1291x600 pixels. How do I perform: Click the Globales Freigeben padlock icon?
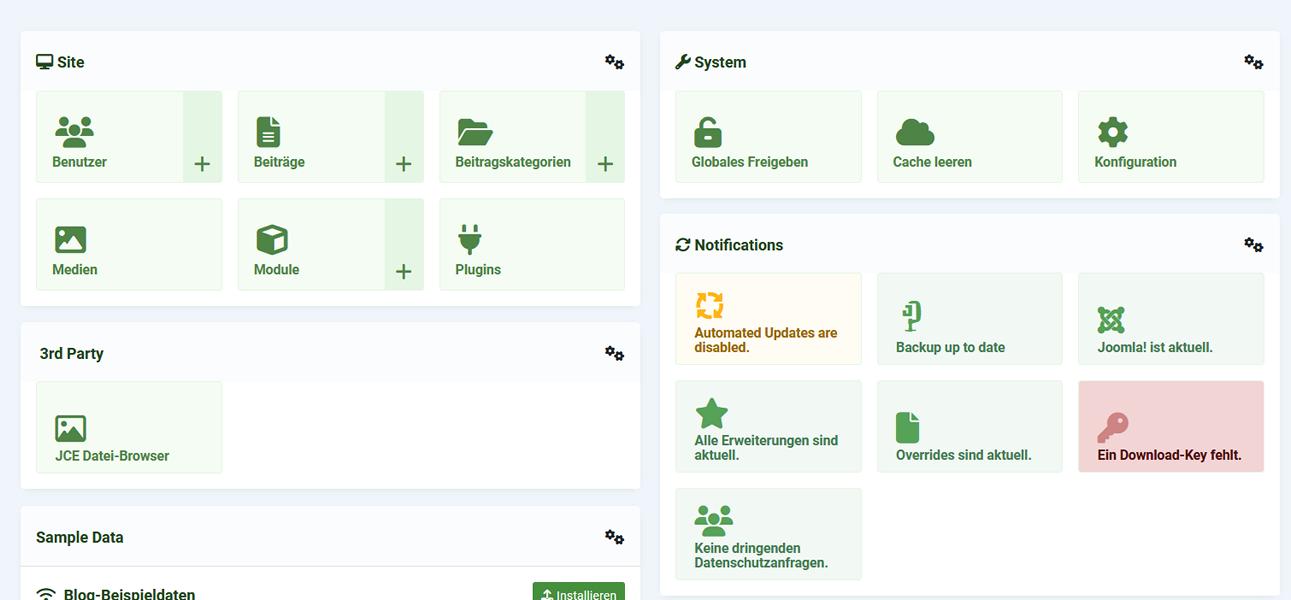(x=707, y=130)
